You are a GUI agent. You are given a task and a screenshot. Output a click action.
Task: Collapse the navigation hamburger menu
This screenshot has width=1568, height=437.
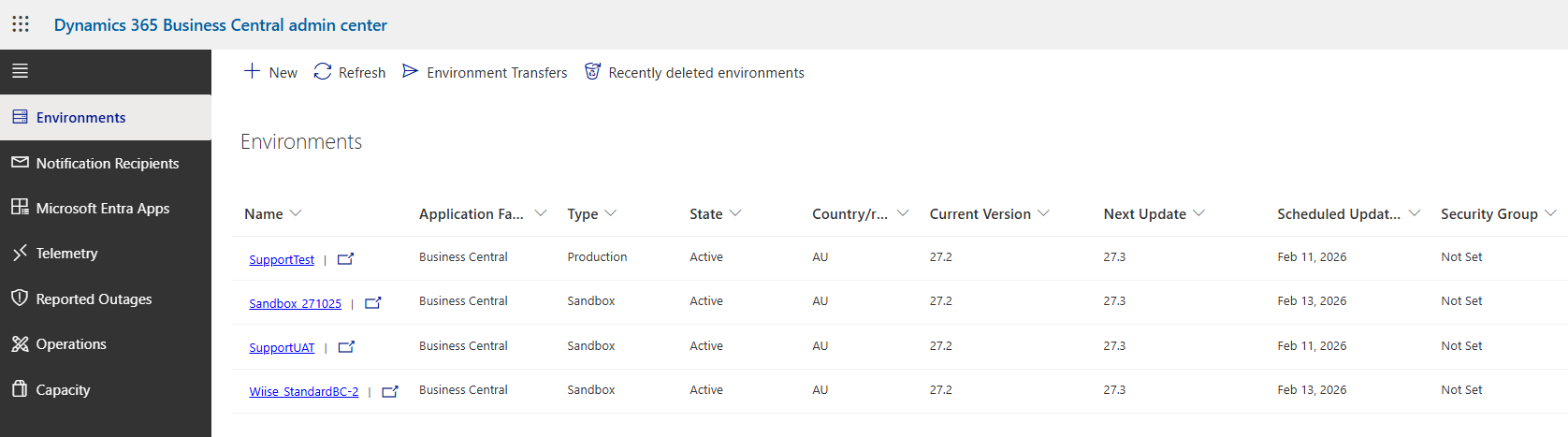tap(20, 71)
